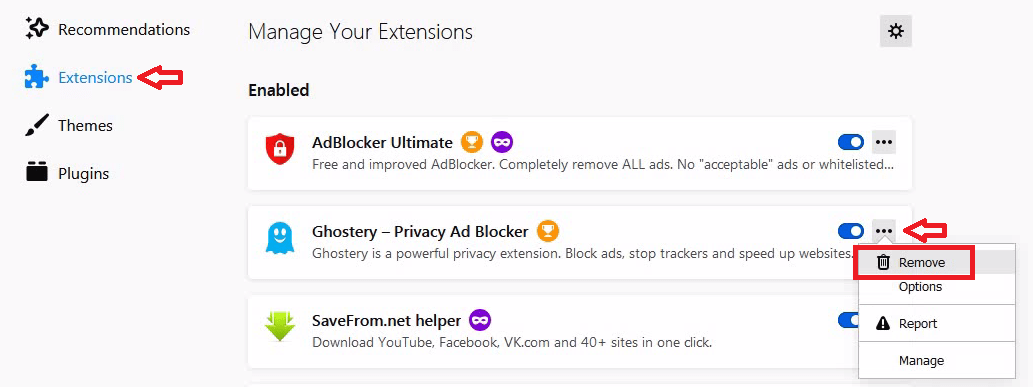
Task: Click the Themes paintbrush icon
Action: pyautogui.click(x=37, y=125)
